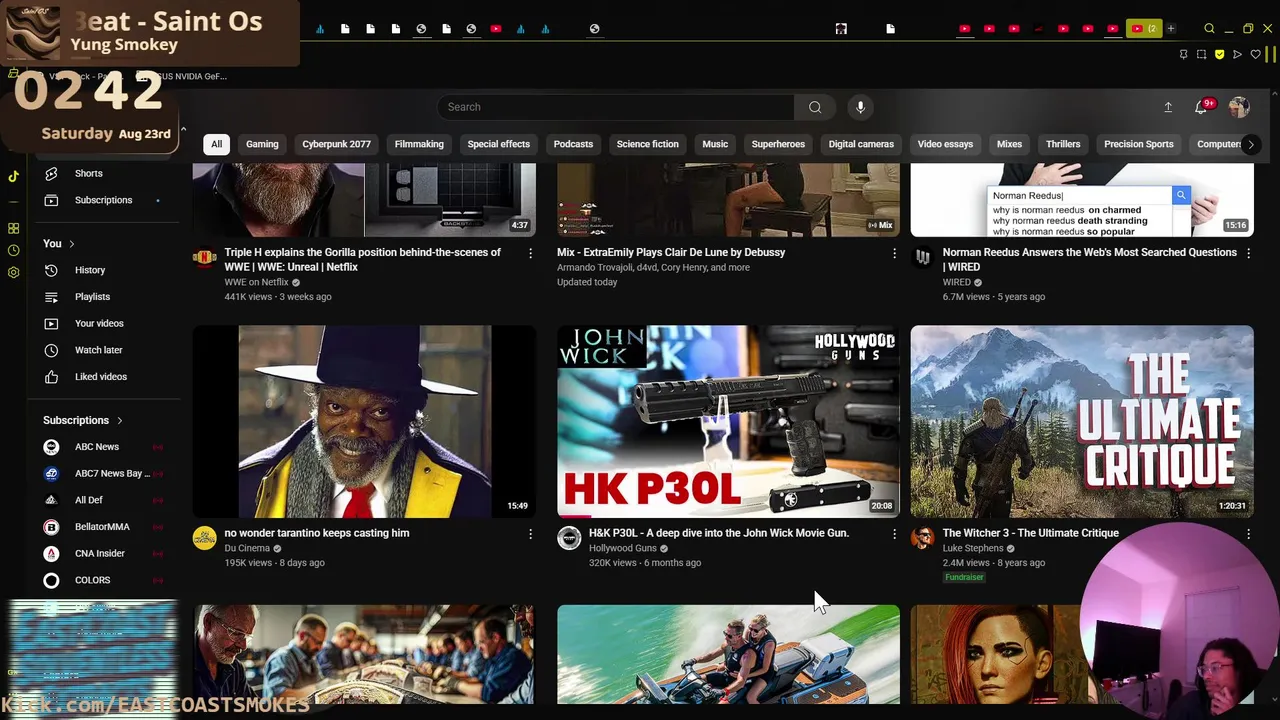Open the Create upload icon

[1167, 107]
